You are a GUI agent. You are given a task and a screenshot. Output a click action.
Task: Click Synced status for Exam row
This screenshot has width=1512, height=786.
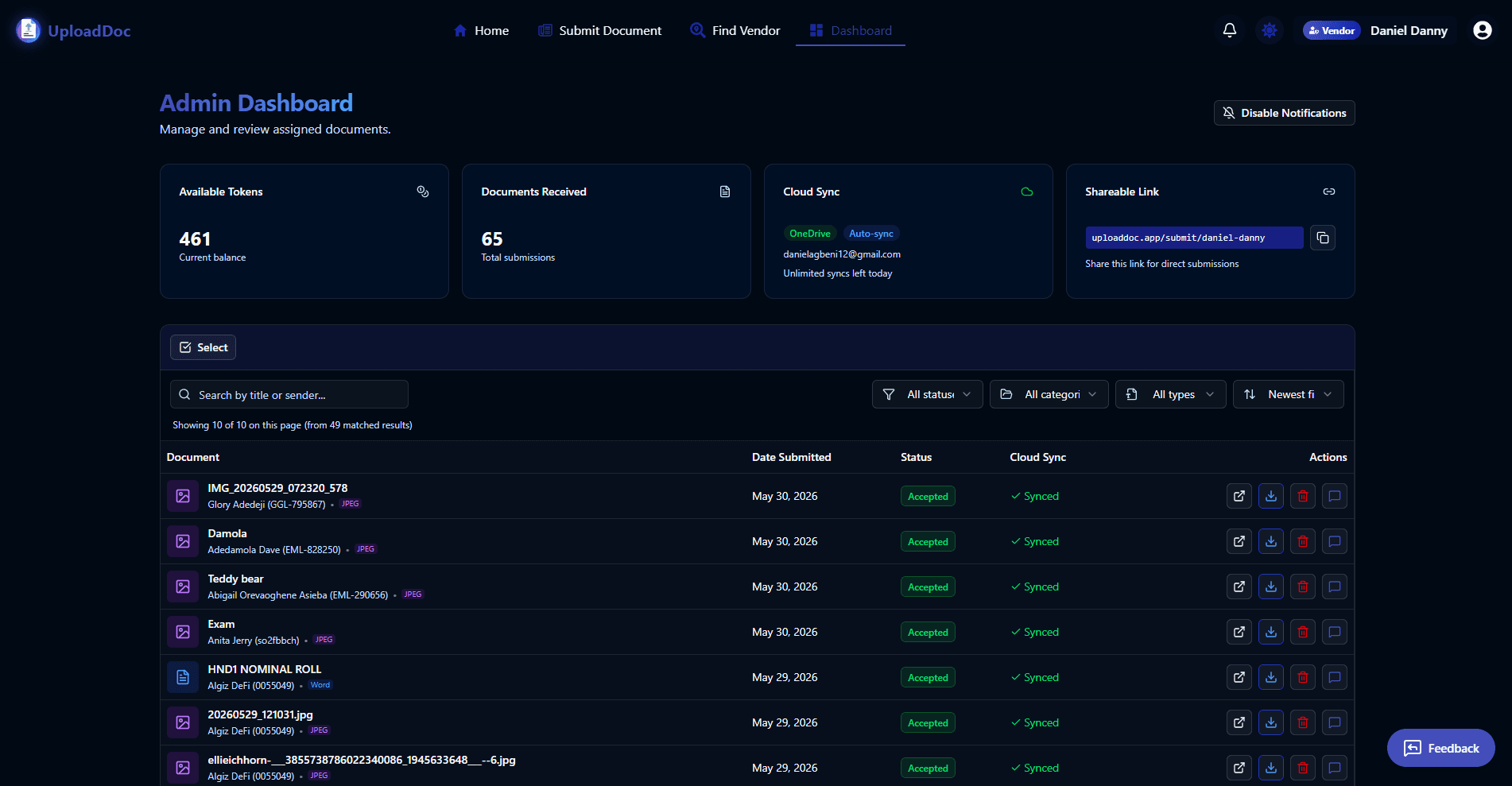point(1035,632)
